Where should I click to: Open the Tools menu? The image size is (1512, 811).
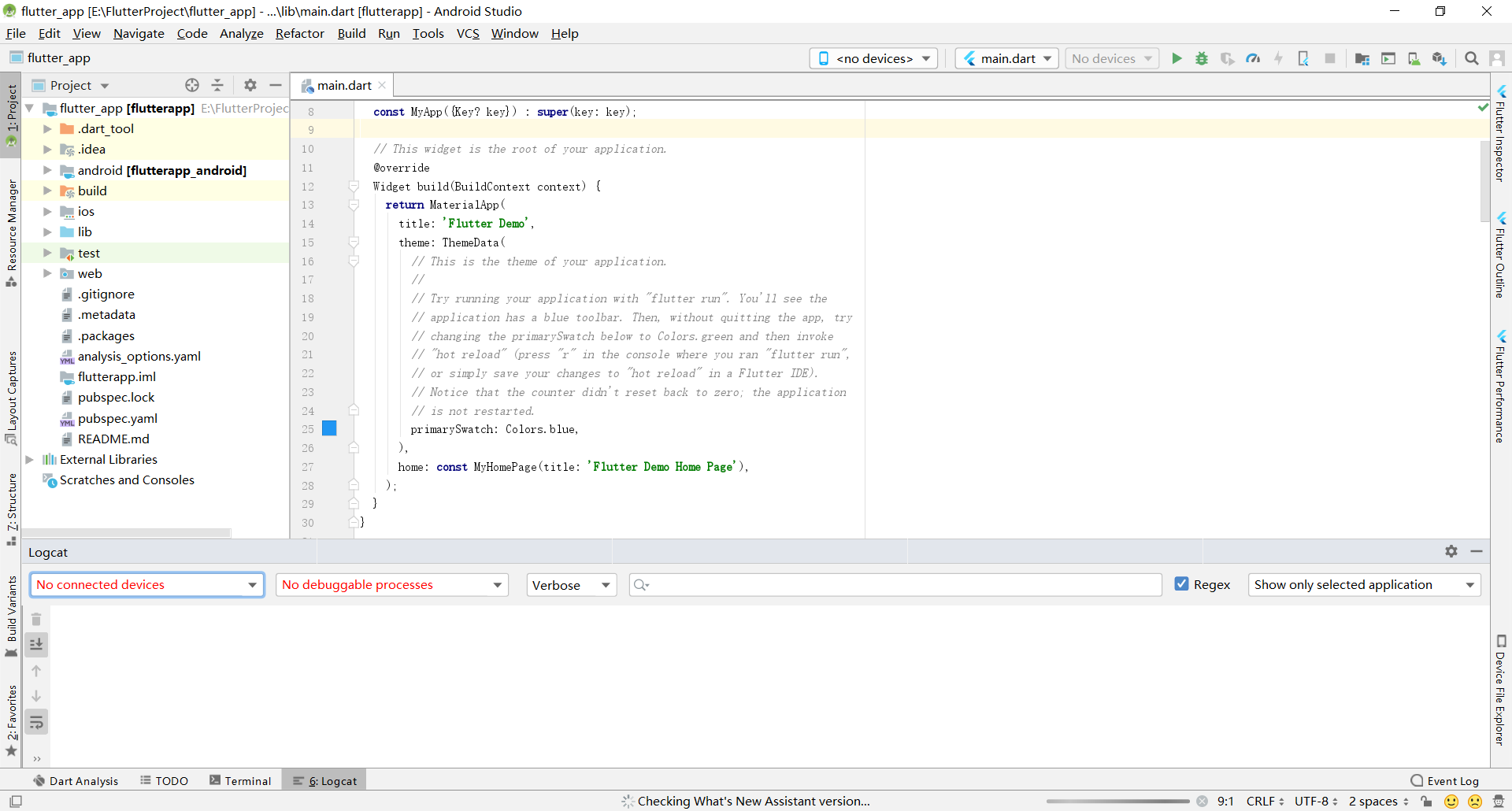[x=428, y=33]
